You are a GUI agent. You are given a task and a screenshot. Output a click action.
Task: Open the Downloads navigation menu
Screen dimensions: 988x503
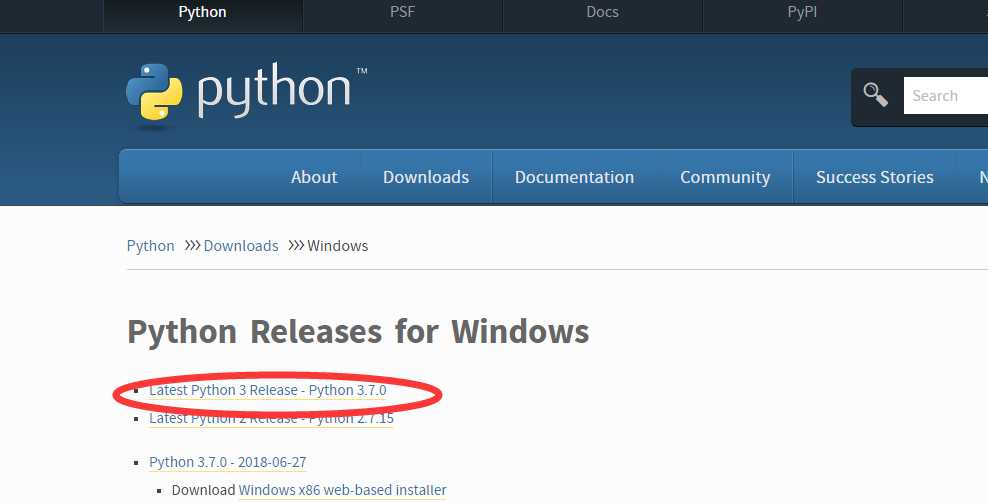(426, 177)
